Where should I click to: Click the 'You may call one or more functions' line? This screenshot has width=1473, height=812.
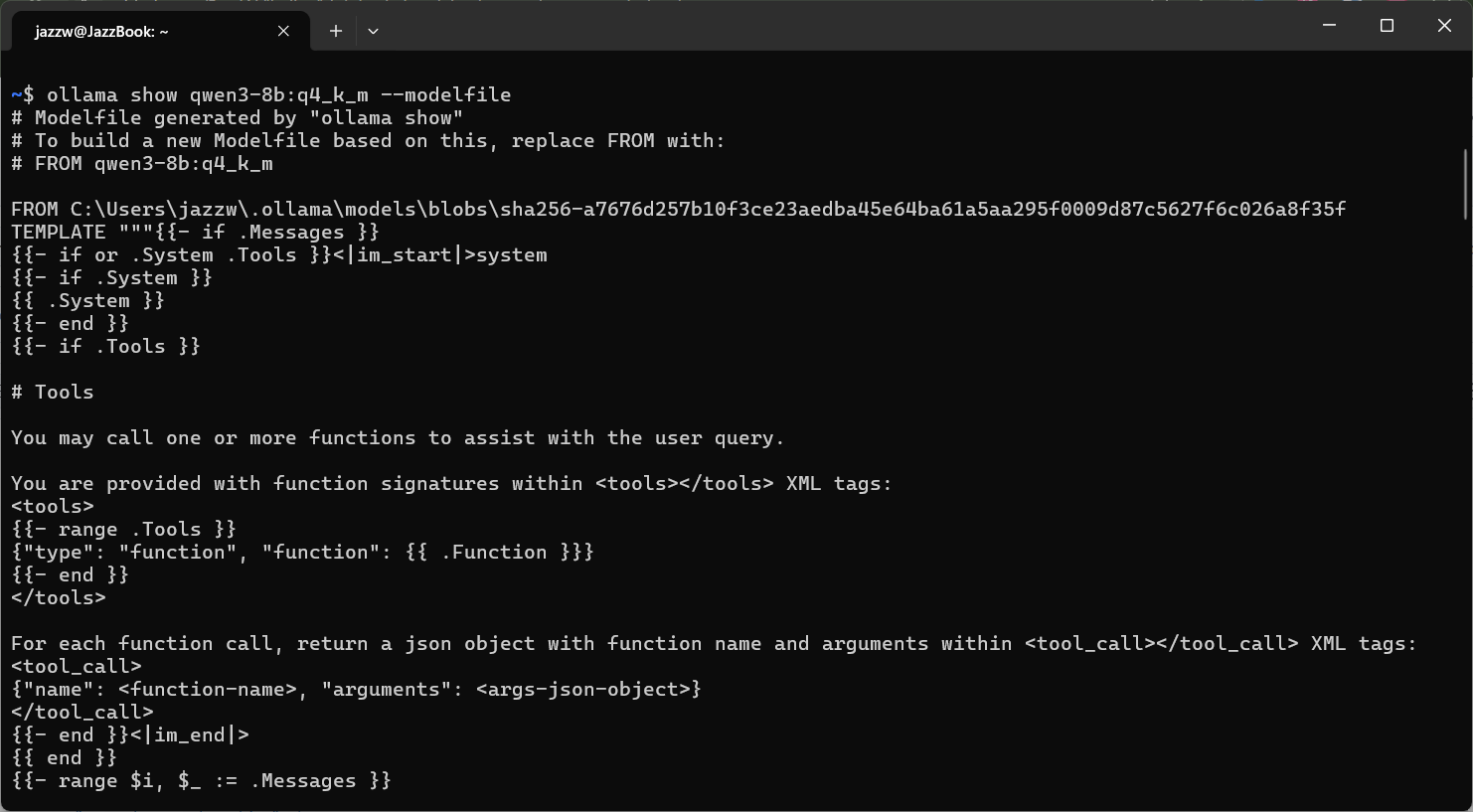point(398,437)
